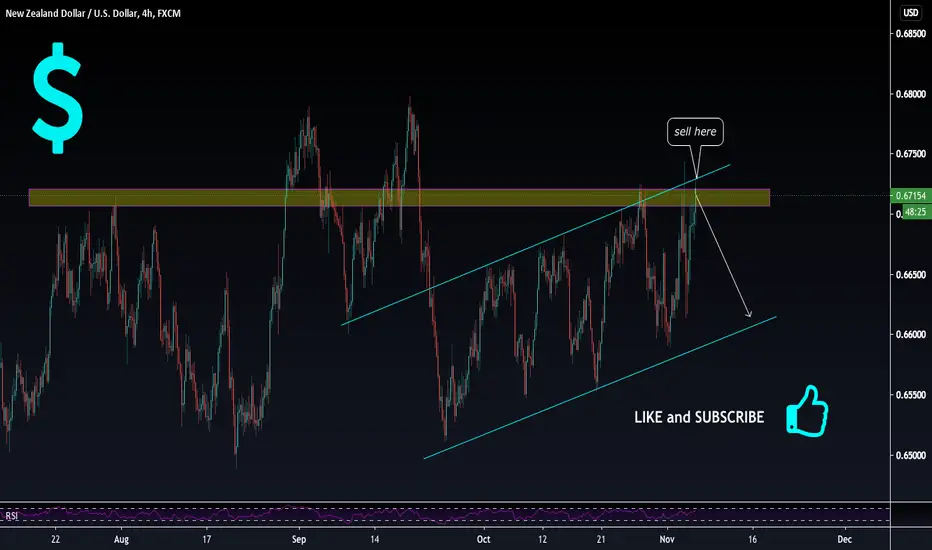Click the Nov label on time axis
The image size is (932, 550).
coord(667,539)
